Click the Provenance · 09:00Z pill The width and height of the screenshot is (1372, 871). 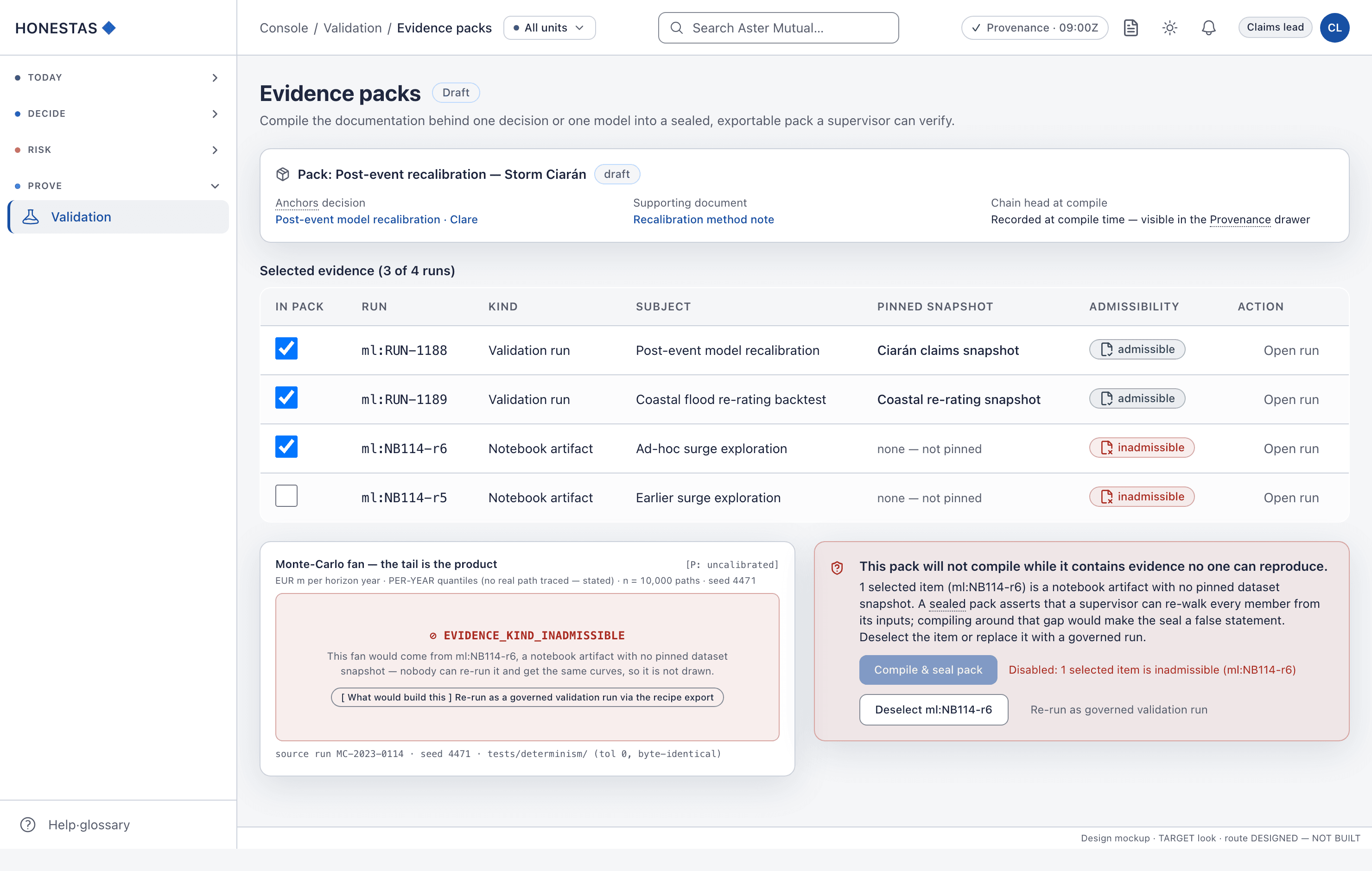pos(1034,28)
